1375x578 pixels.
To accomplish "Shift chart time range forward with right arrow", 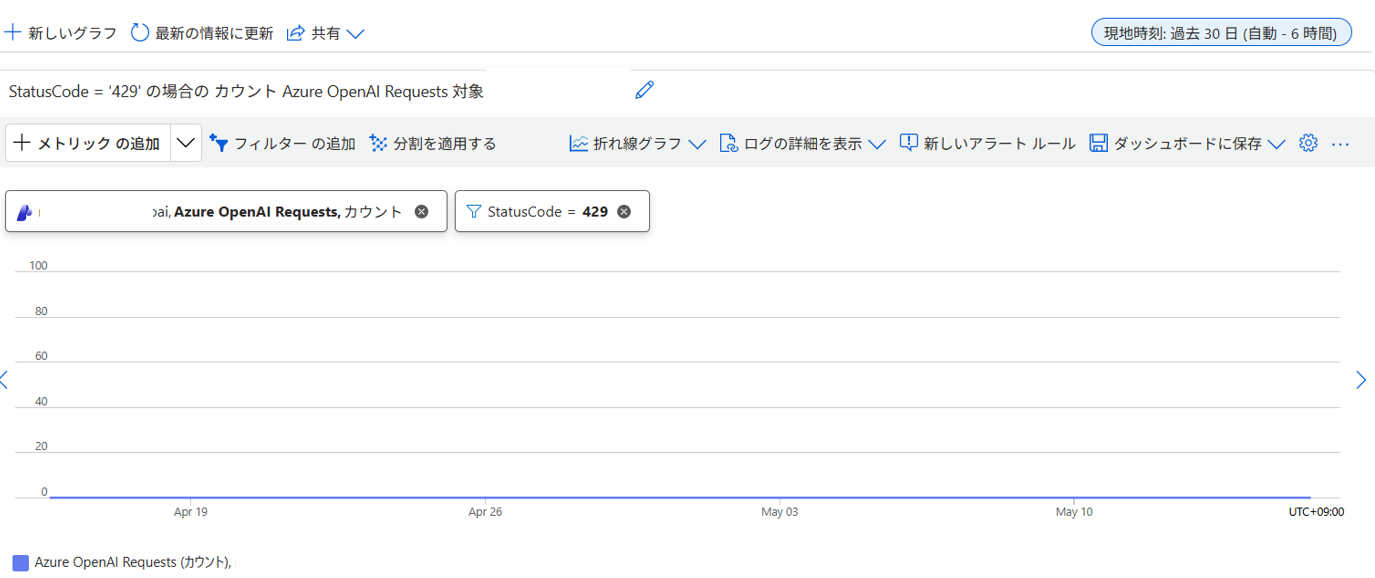I will coord(1361,380).
